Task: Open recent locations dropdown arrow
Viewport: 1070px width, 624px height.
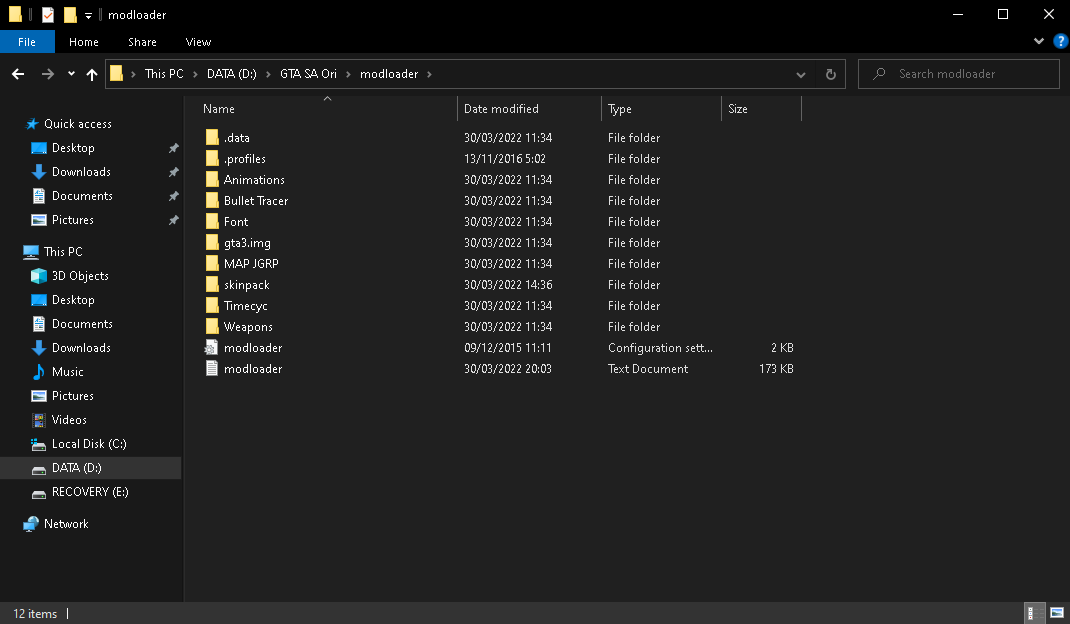Action: tap(71, 74)
